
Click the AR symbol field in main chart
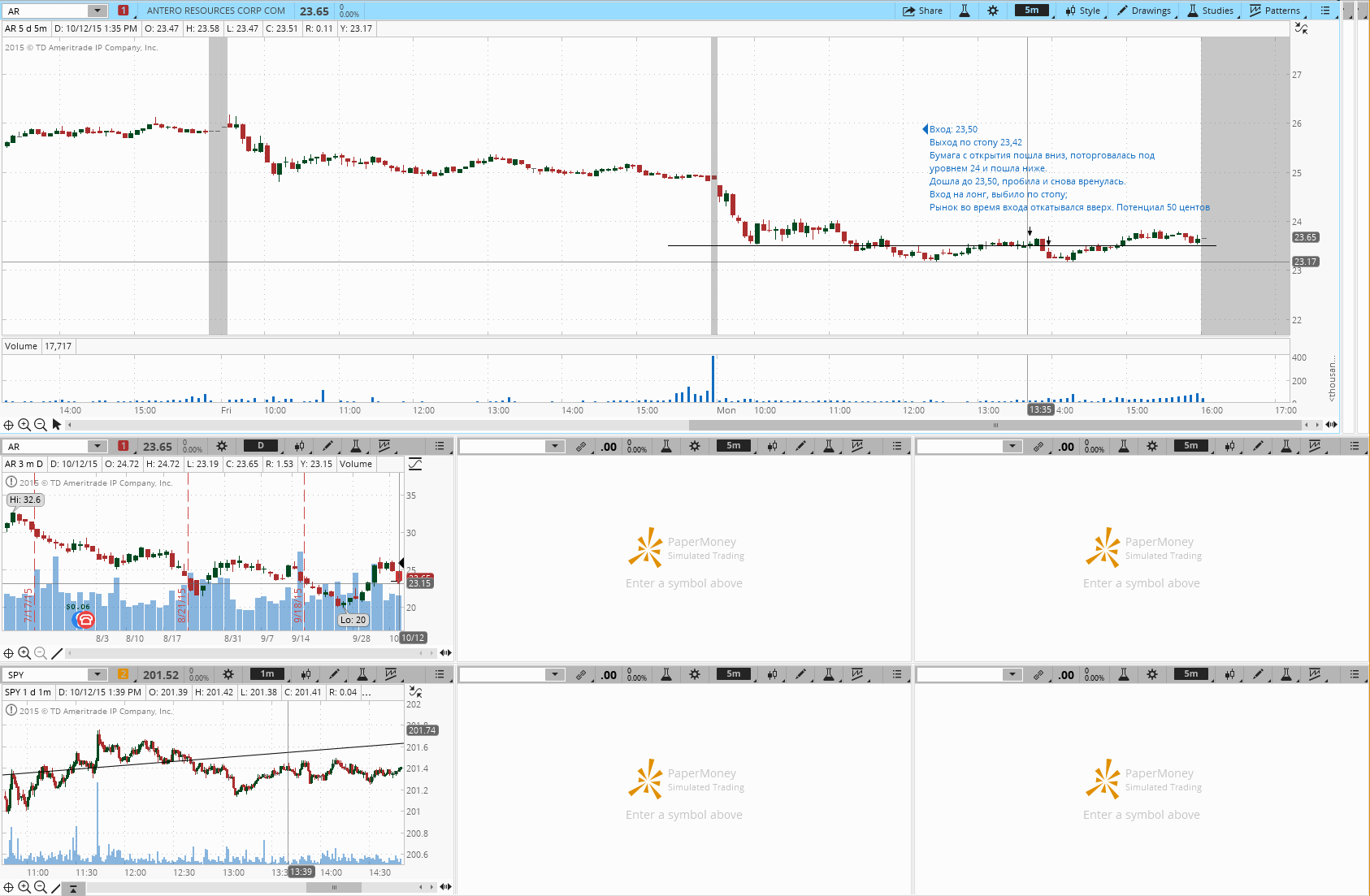click(x=46, y=11)
